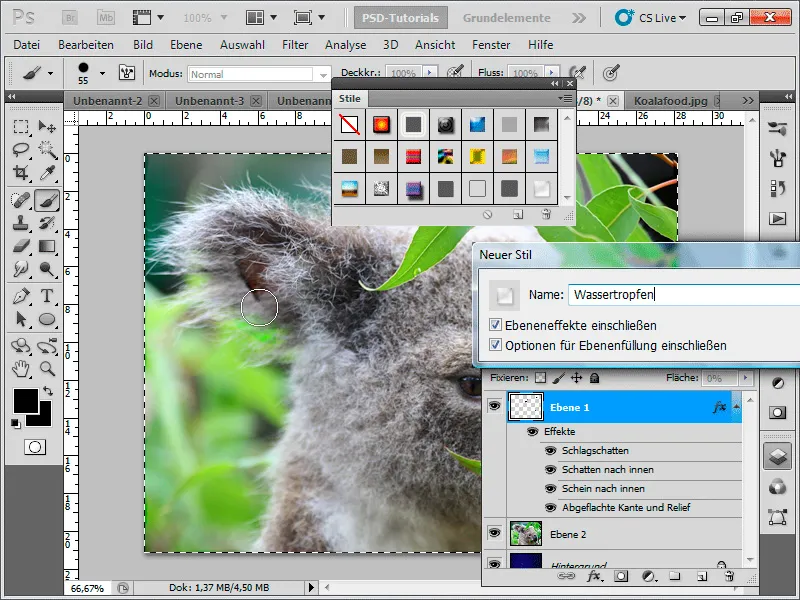Hide Abgeflachte Kante und Relief effect
800x600 pixels.
[x=550, y=508]
